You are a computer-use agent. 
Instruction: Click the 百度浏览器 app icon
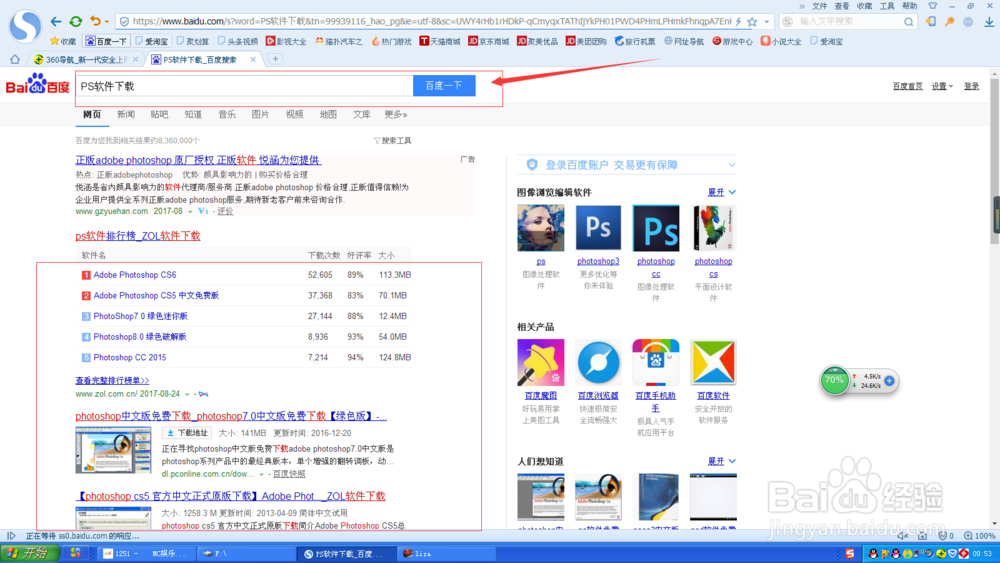[598, 362]
